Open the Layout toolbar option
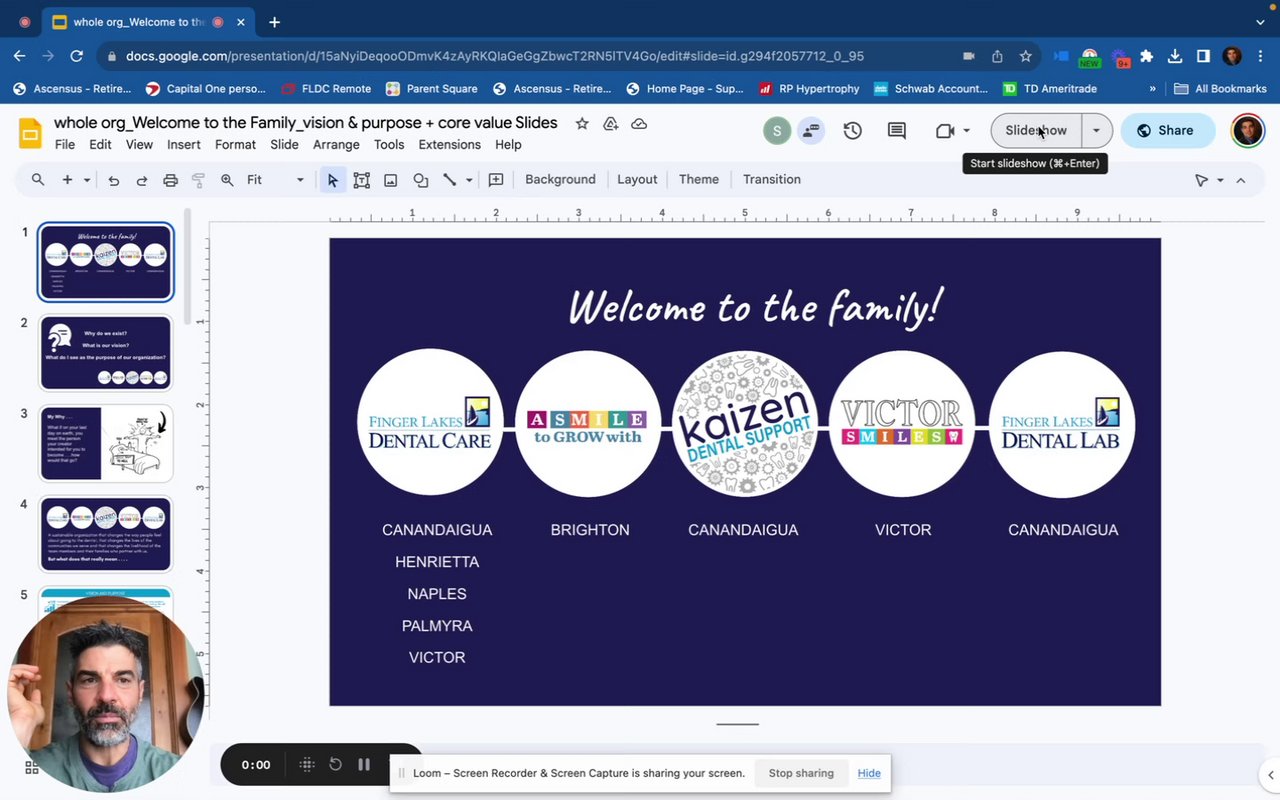Image resolution: width=1280 pixels, height=800 pixels. [637, 180]
